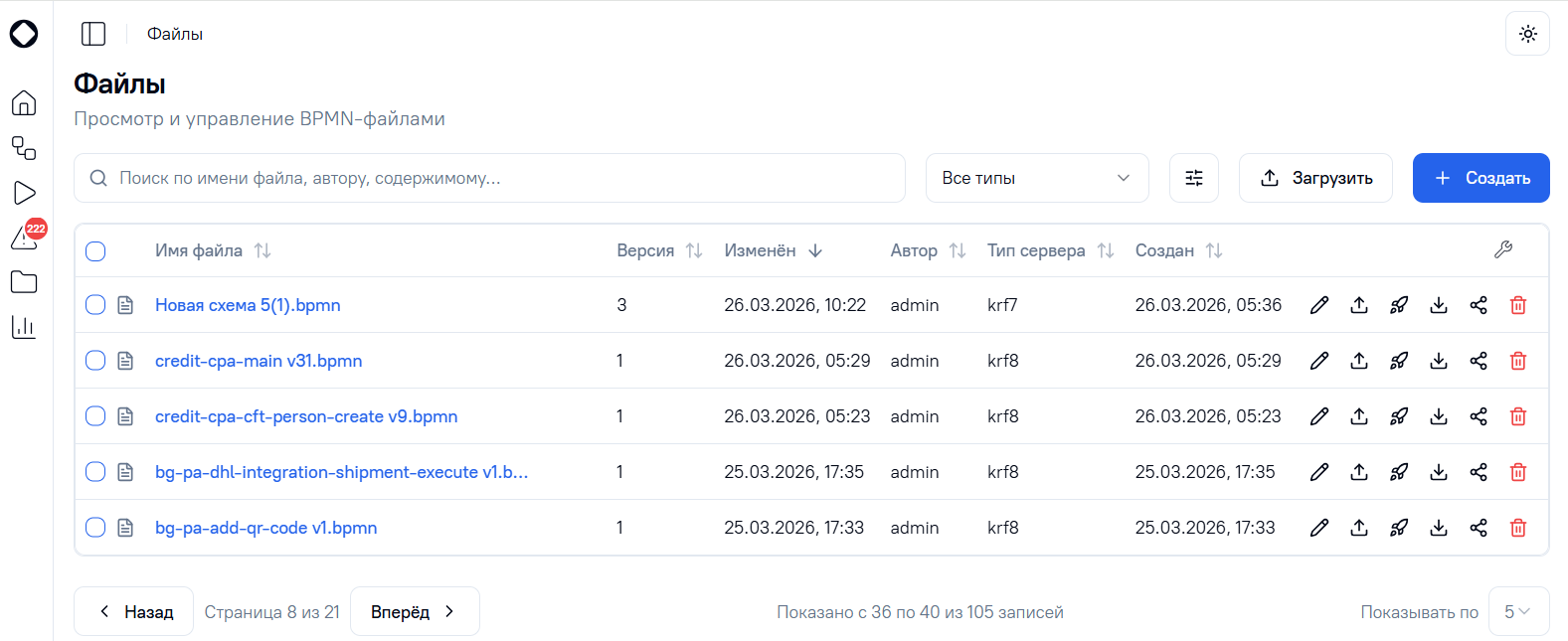1568x641 pixels.
Task: Open the folder files sidebar icon
Action: 24,282
